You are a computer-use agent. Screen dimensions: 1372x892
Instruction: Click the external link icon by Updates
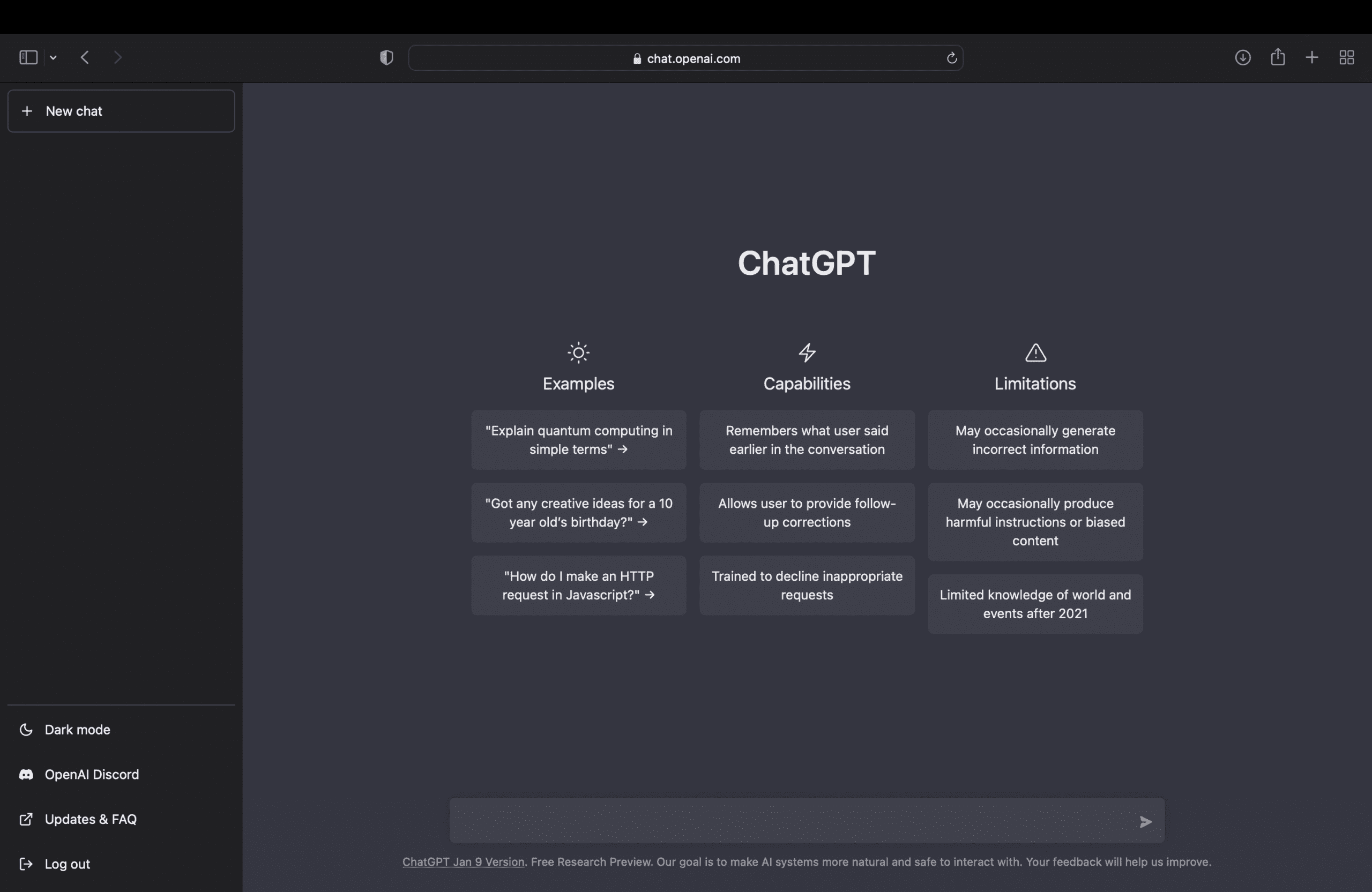[x=26, y=819]
